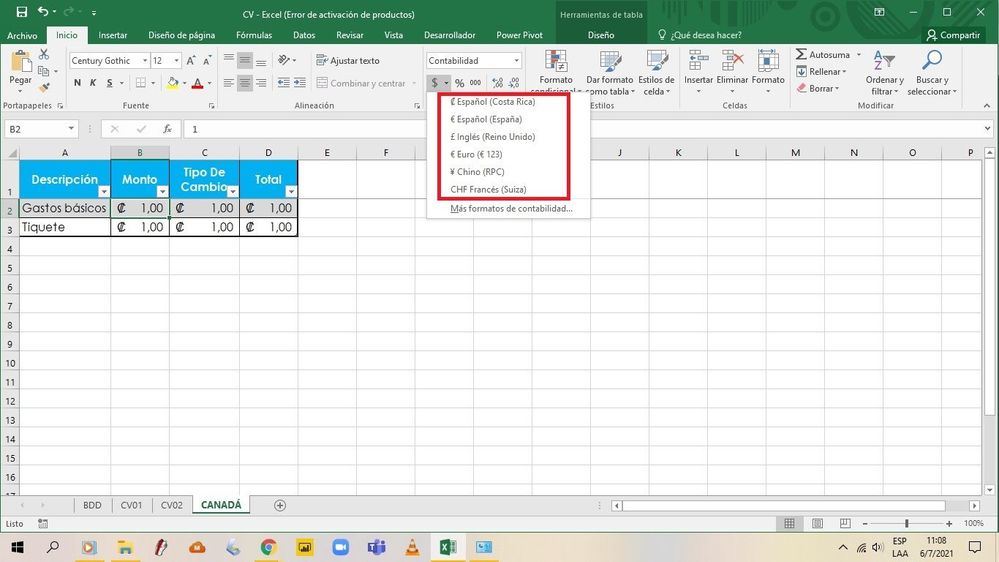Image resolution: width=999 pixels, height=562 pixels.
Task: Open the font size 12 dropdown
Action: [176, 61]
